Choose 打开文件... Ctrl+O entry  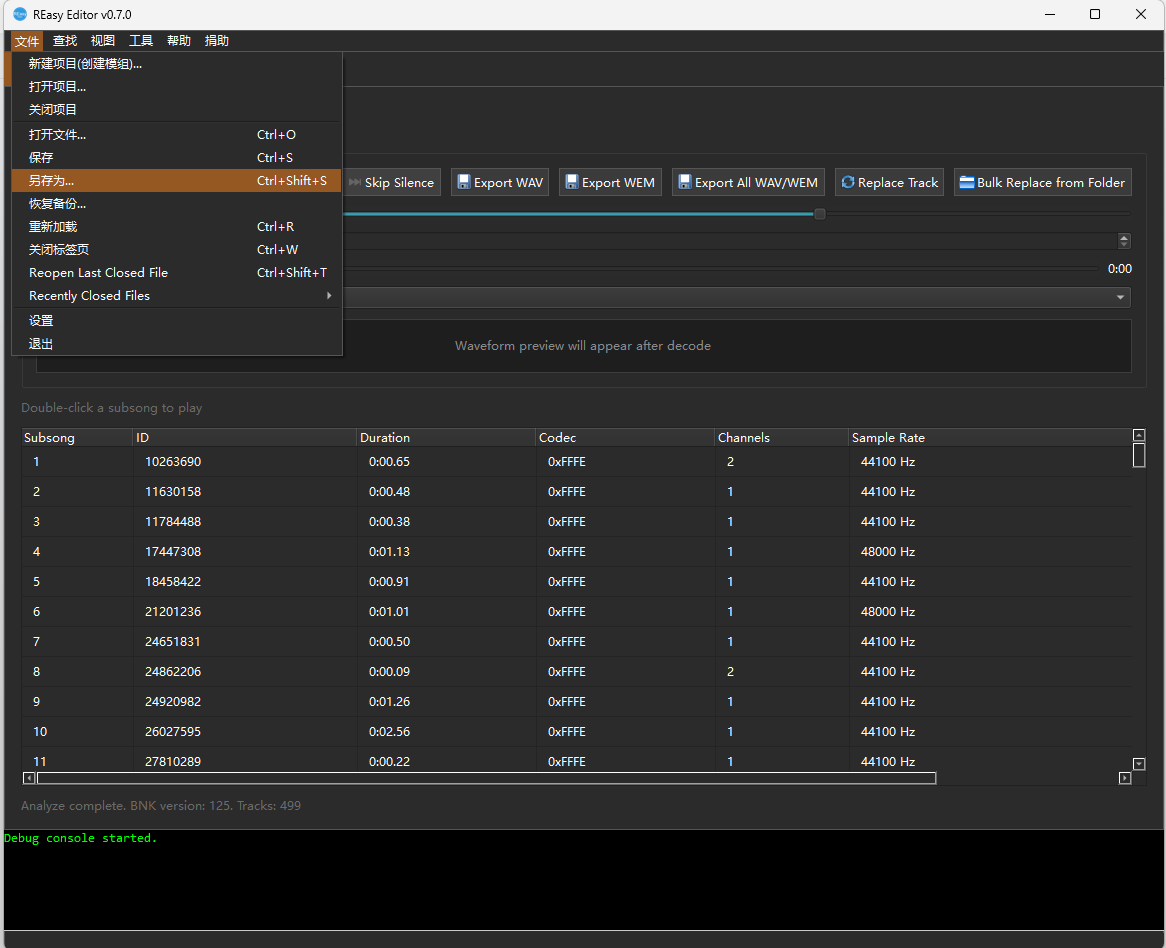tap(176, 135)
